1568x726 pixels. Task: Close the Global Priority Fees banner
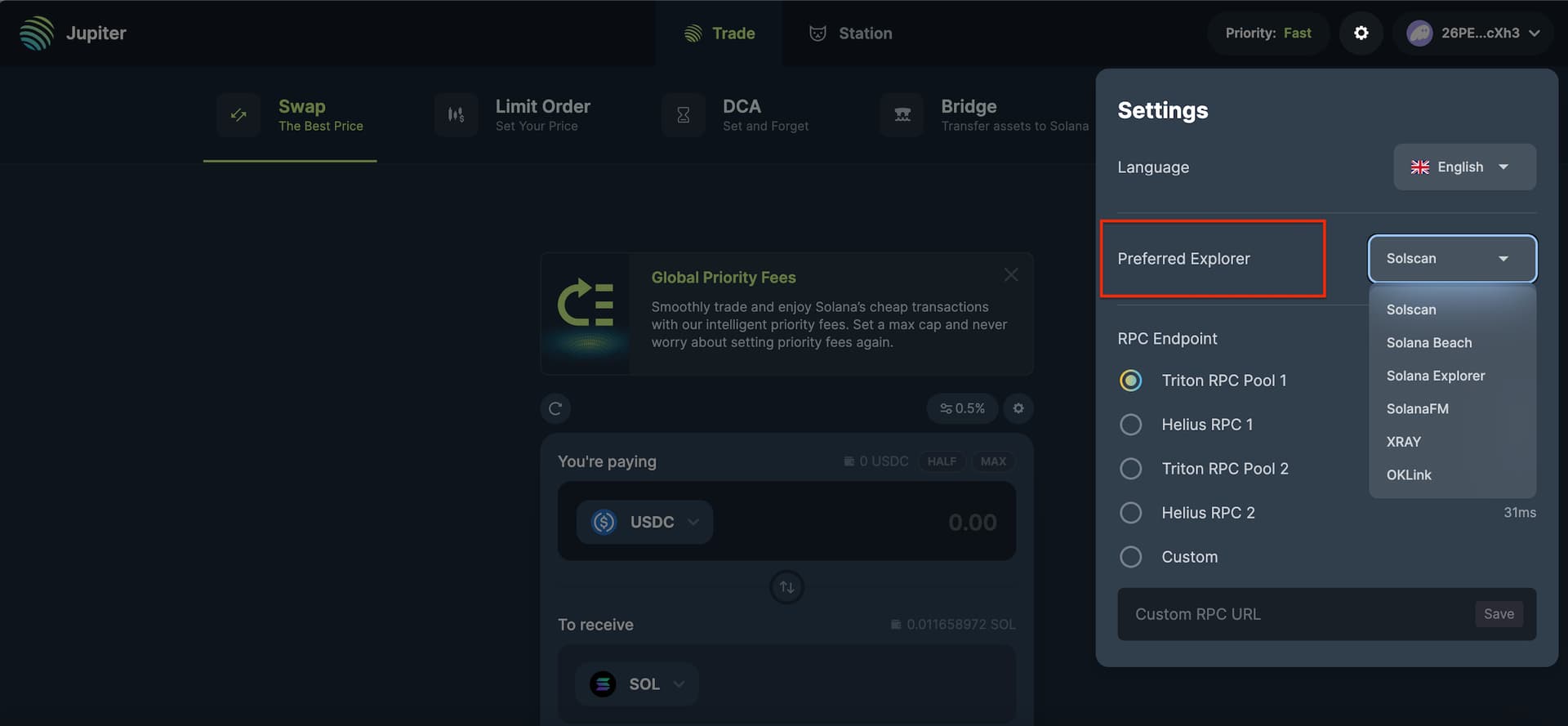click(x=1011, y=275)
